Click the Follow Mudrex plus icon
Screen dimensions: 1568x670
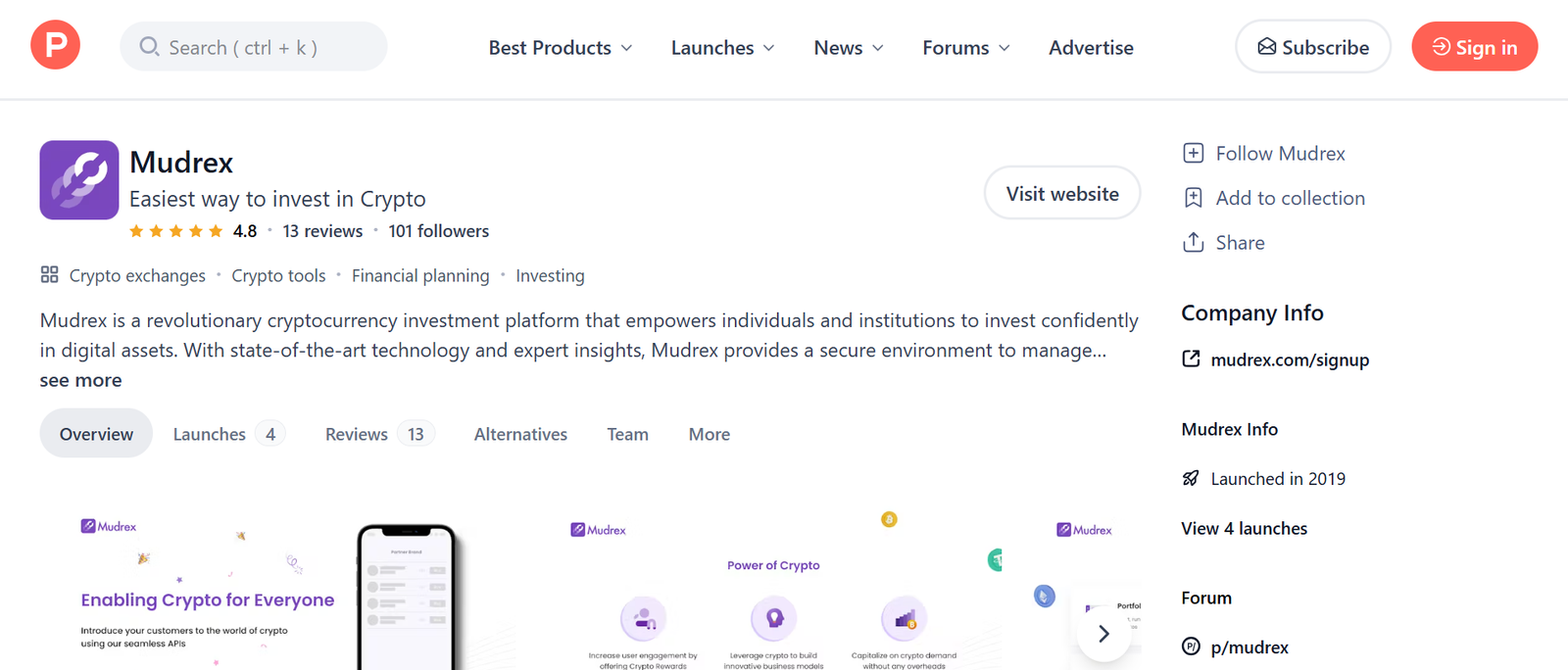click(x=1193, y=154)
